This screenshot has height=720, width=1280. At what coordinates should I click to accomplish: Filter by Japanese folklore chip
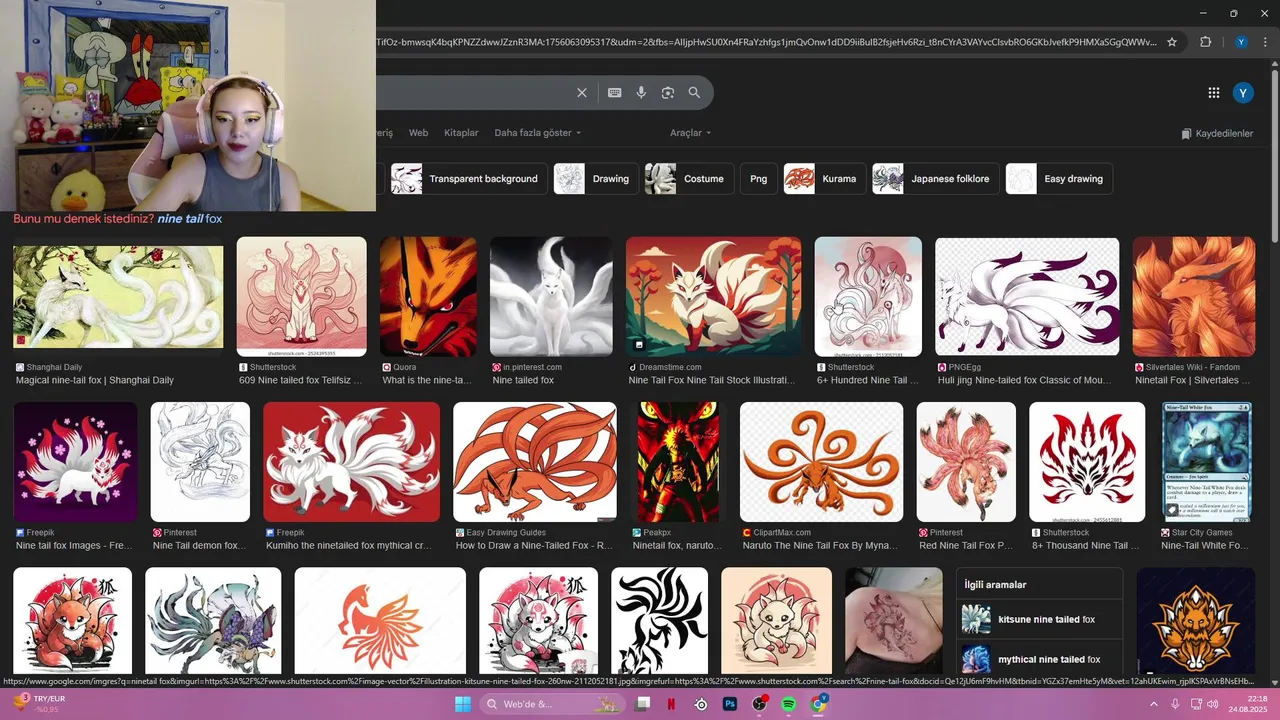point(936,179)
